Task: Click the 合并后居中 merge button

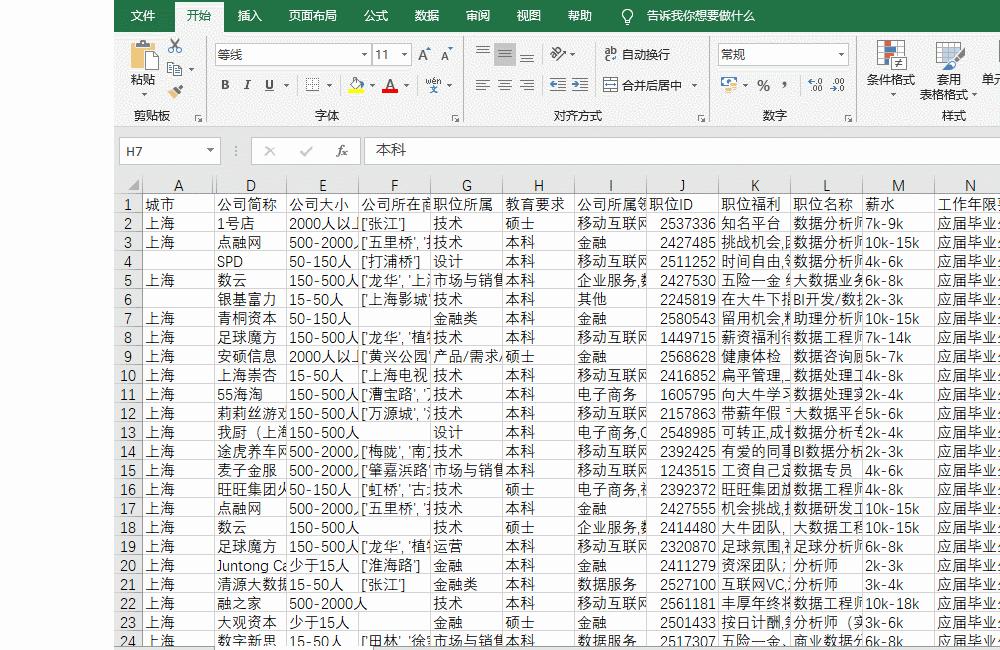Action: coord(643,85)
